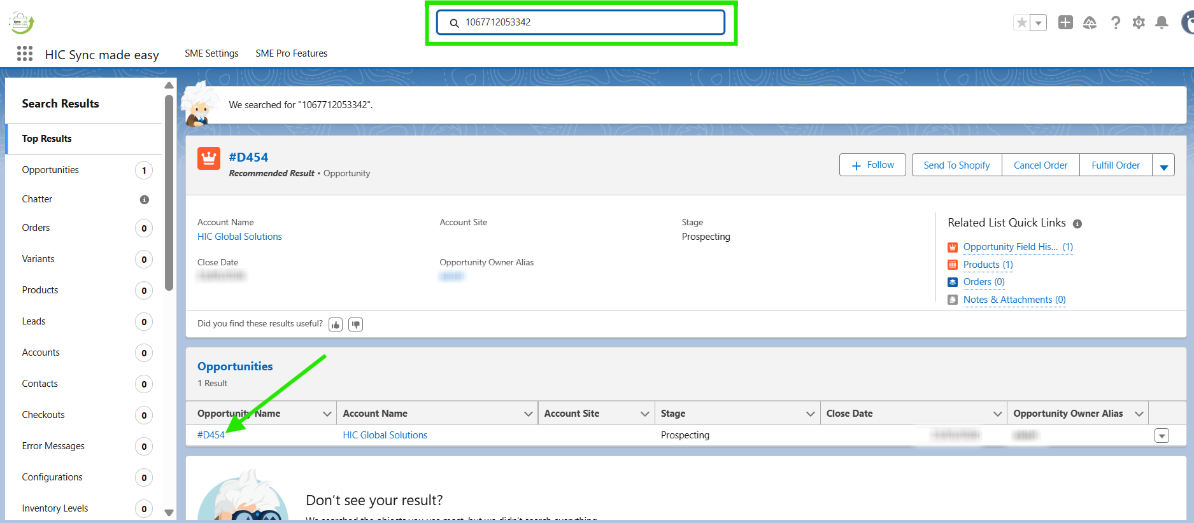Click Prospecting stage cell in table

coord(685,435)
